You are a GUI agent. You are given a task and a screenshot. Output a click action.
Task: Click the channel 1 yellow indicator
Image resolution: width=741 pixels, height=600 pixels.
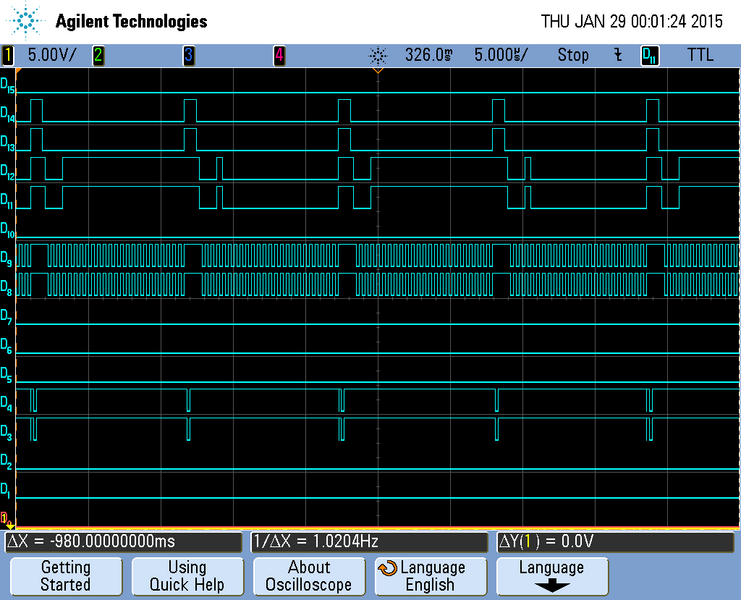10,55
